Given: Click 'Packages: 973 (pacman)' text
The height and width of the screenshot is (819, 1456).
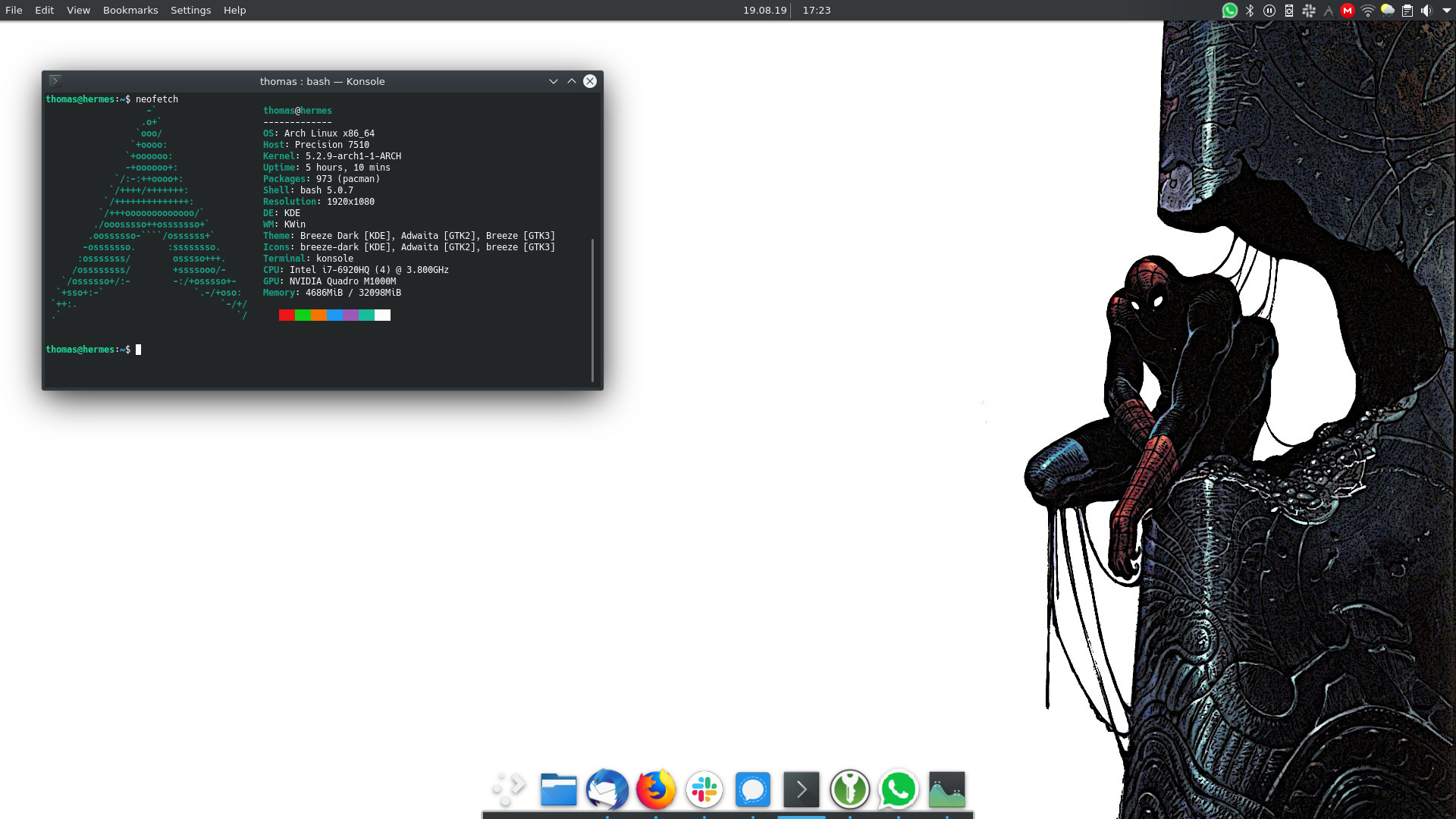Looking at the screenshot, I should (322, 179).
